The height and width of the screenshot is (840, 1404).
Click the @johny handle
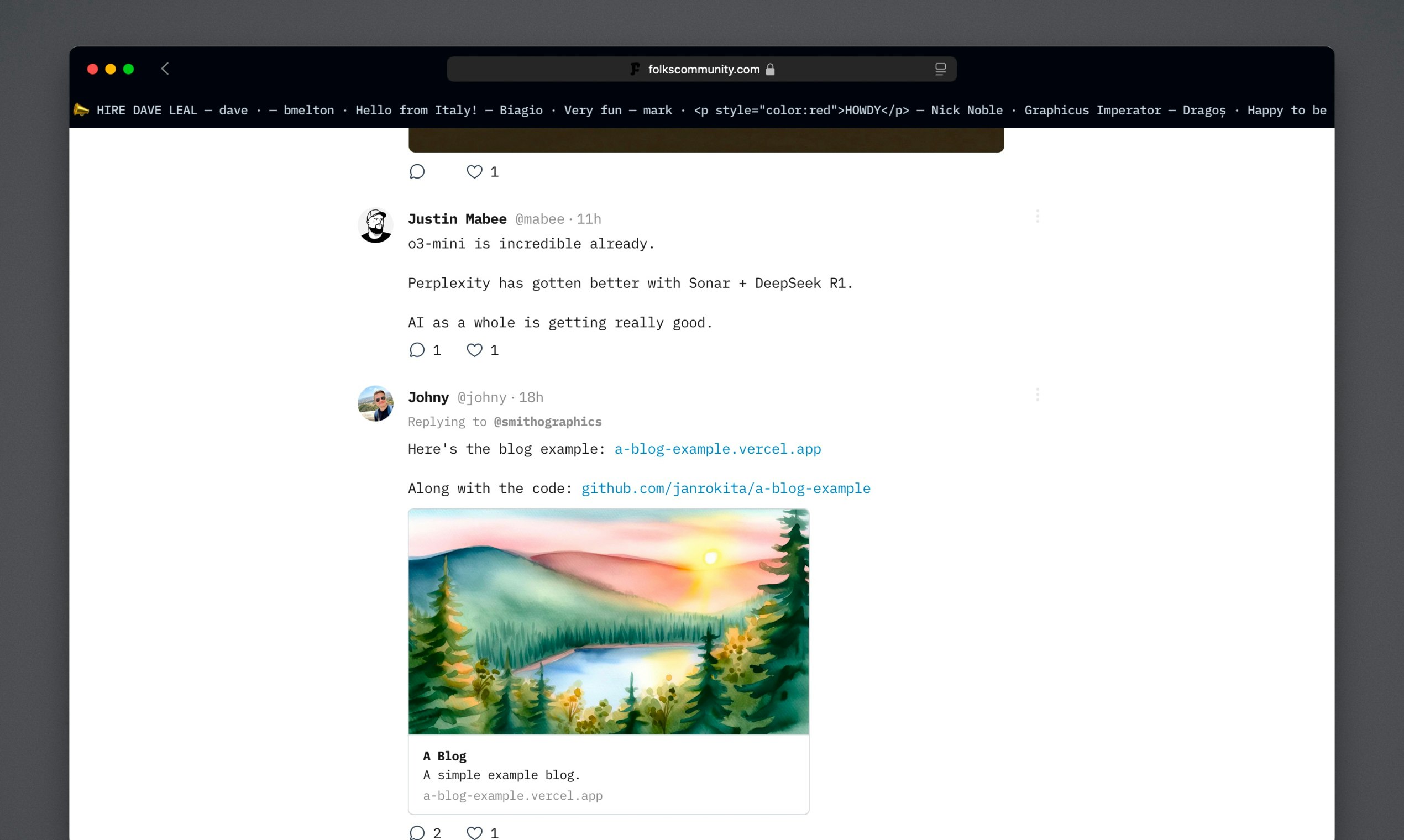coord(482,397)
